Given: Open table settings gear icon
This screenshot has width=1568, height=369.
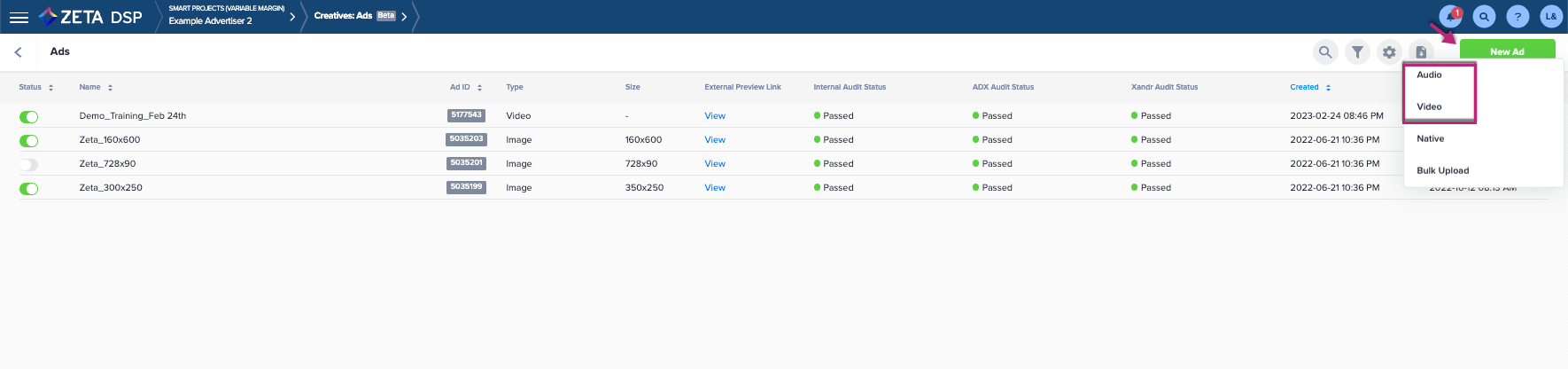Looking at the screenshot, I should point(1389,52).
